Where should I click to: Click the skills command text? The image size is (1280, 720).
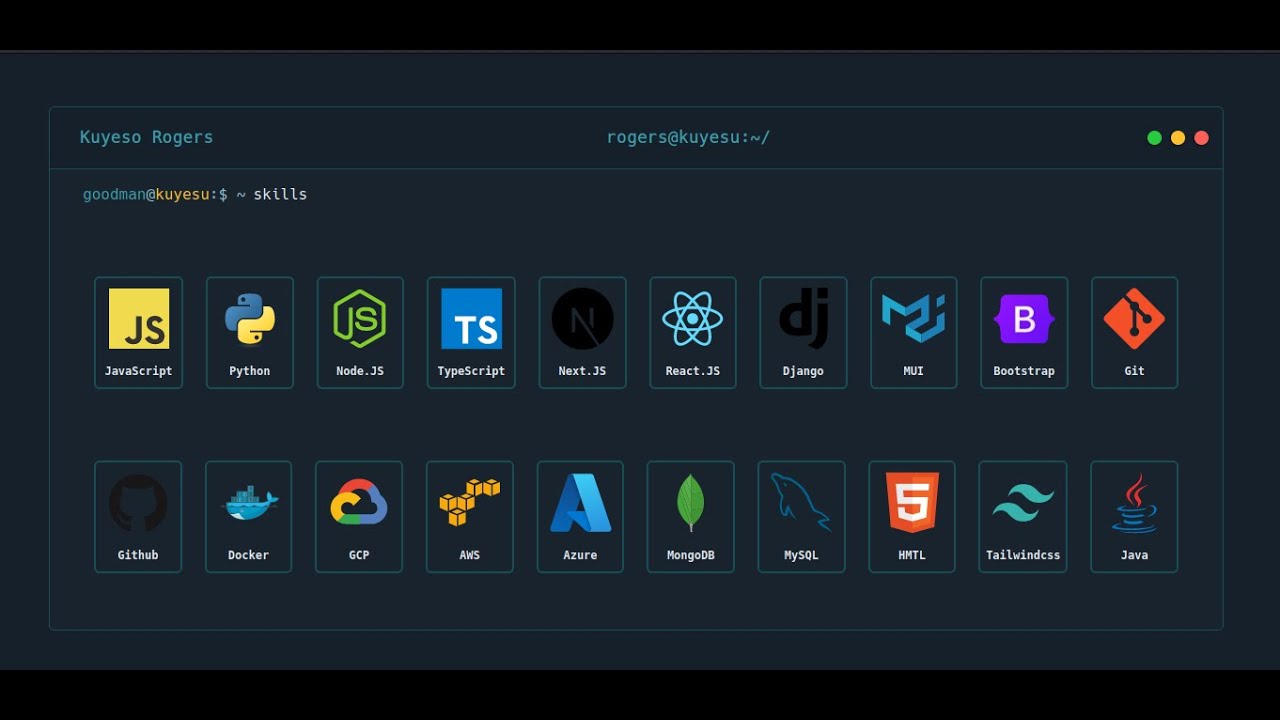coord(280,194)
